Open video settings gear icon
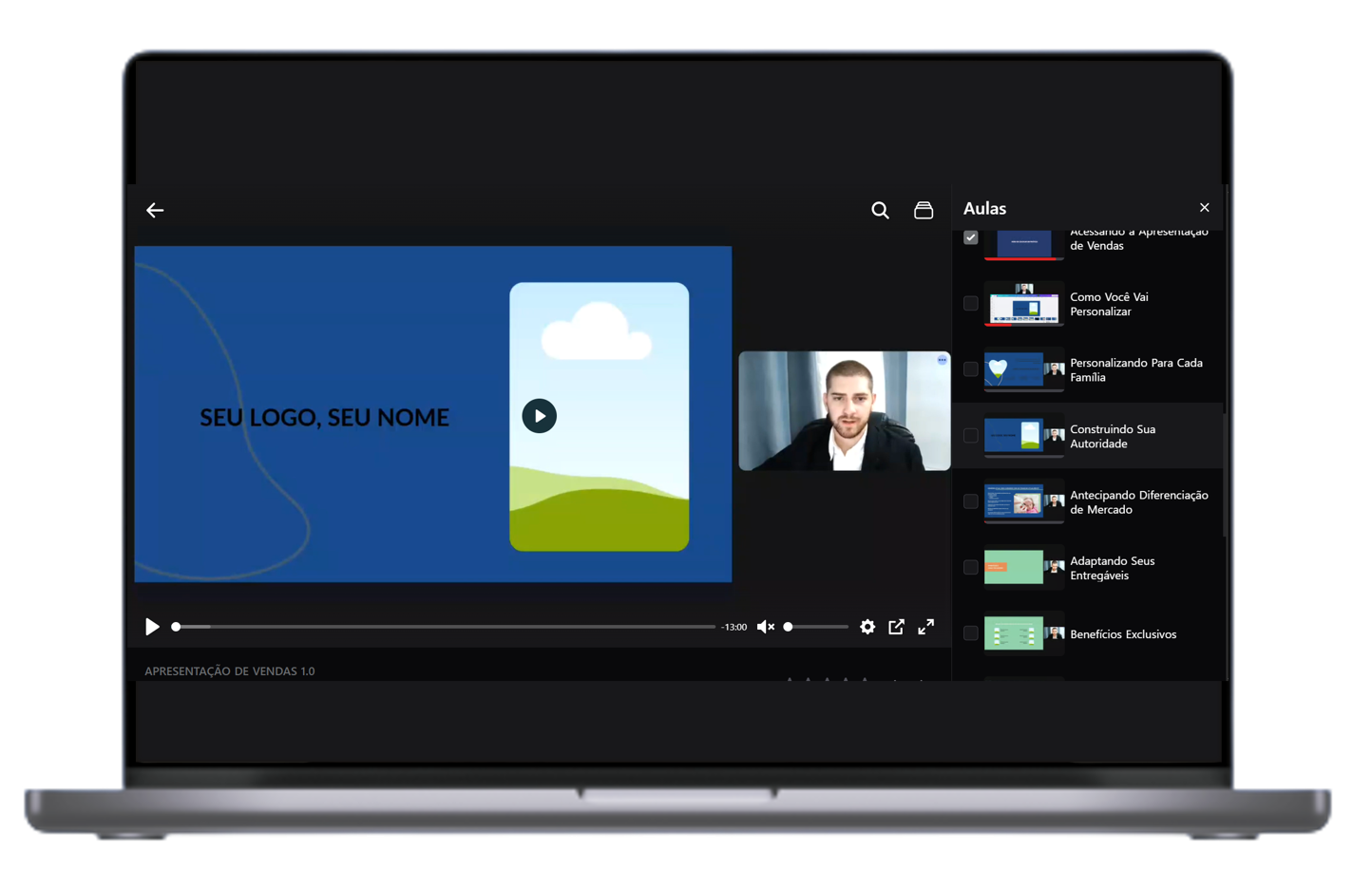 coord(867,627)
